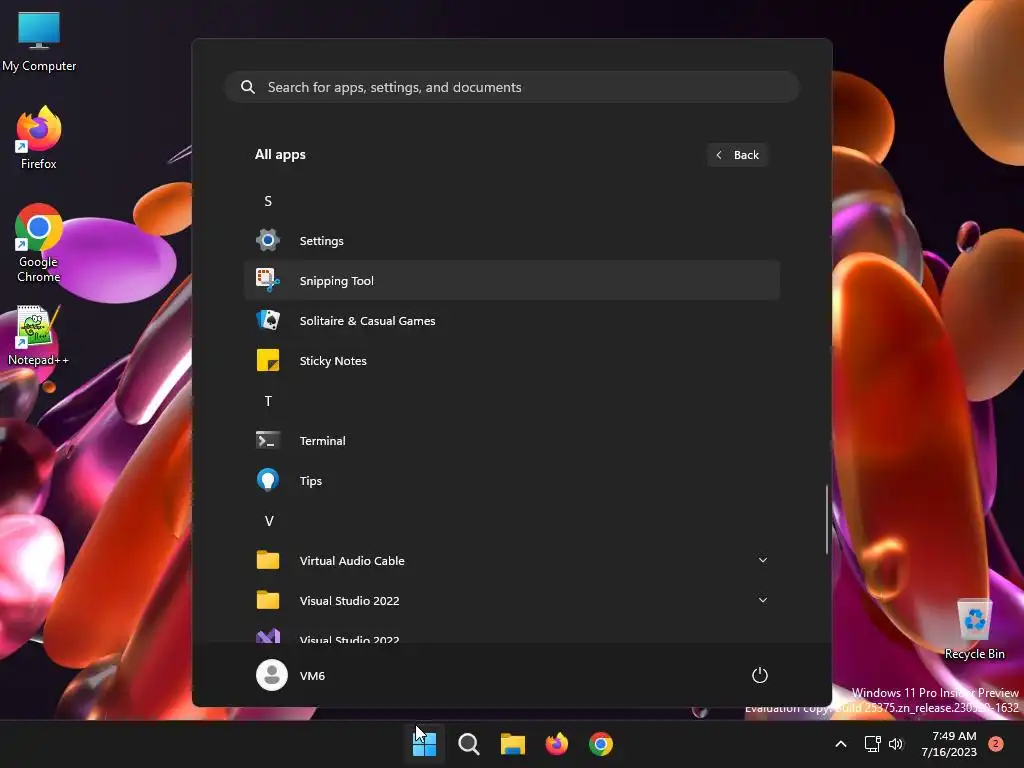The width and height of the screenshot is (1024, 768).
Task: Click the Settings app name text
Action: pyautogui.click(x=321, y=241)
